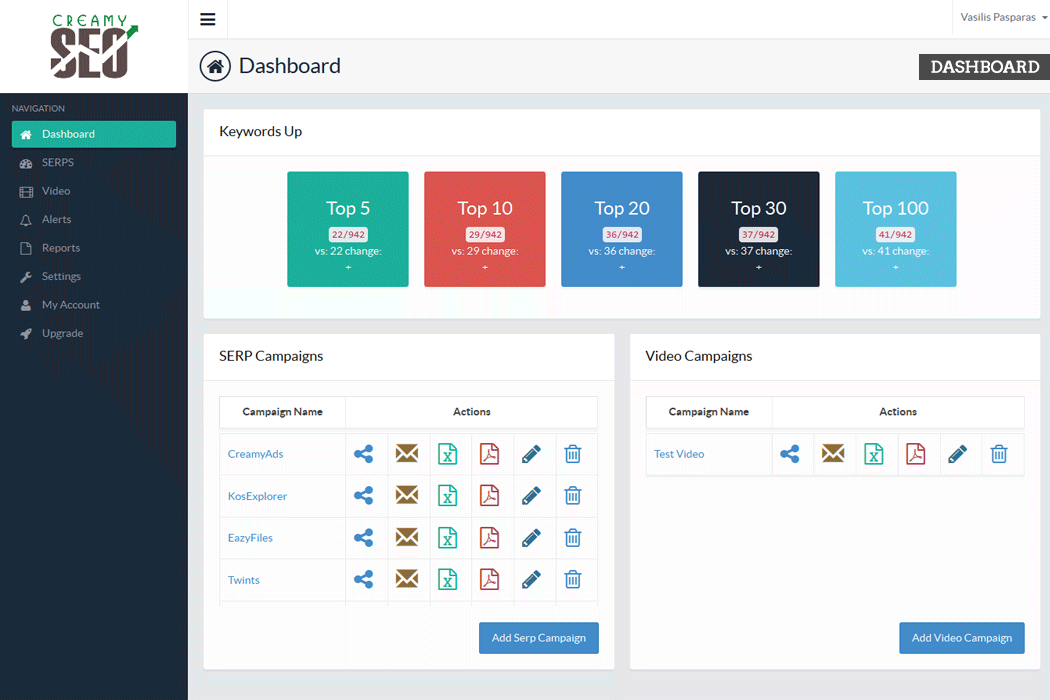Export KosExplorer campaign to Excel

pos(447,496)
